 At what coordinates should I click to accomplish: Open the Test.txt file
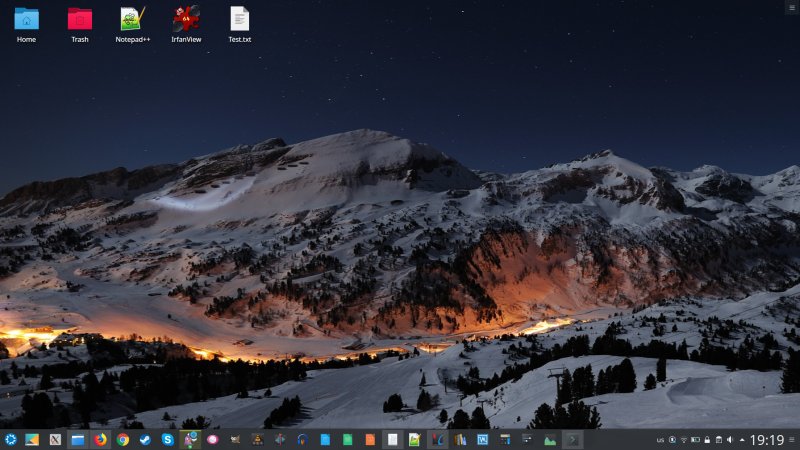tap(239, 19)
